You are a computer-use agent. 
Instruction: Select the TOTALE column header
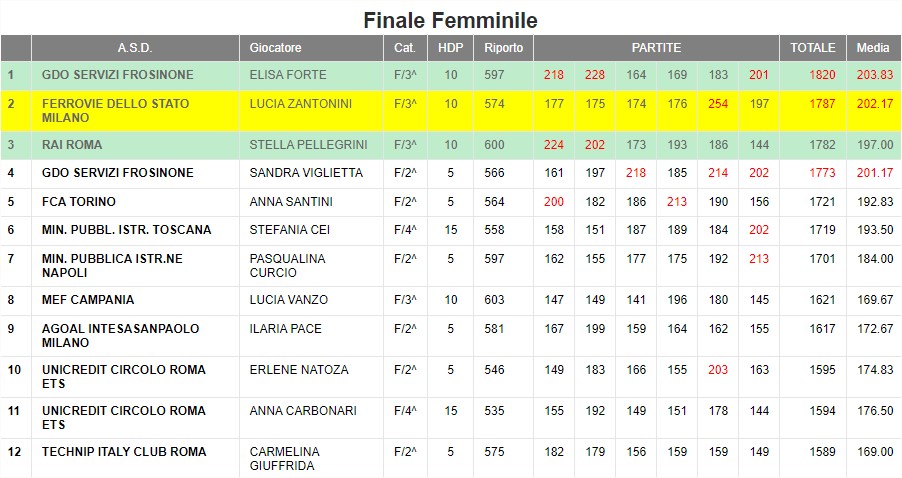click(812, 48)
